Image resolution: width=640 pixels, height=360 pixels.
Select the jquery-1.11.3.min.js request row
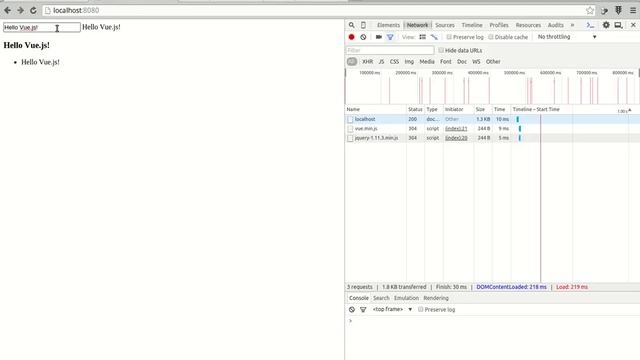pos(492,138)
